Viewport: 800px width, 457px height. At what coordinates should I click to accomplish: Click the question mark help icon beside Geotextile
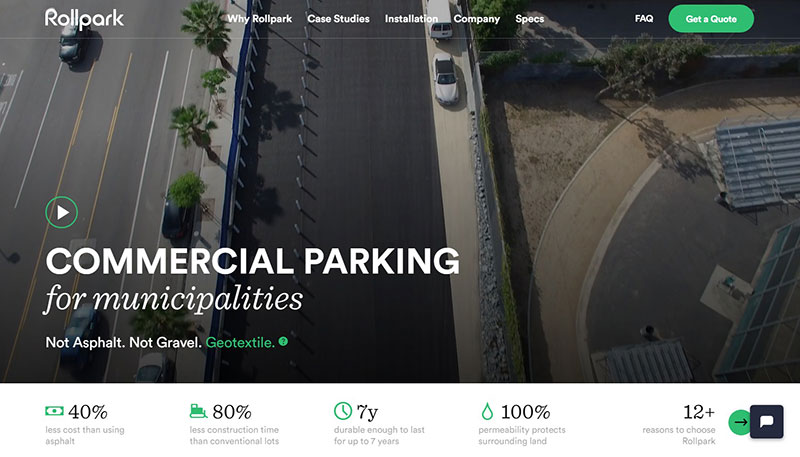[x=283, y=342]
